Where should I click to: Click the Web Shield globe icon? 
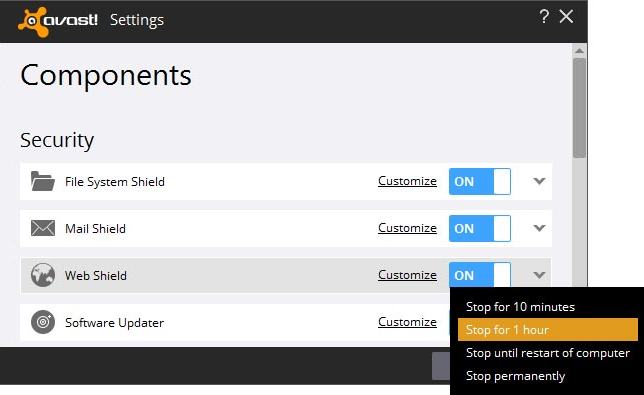pyautogui.click(x=43, y=275)
